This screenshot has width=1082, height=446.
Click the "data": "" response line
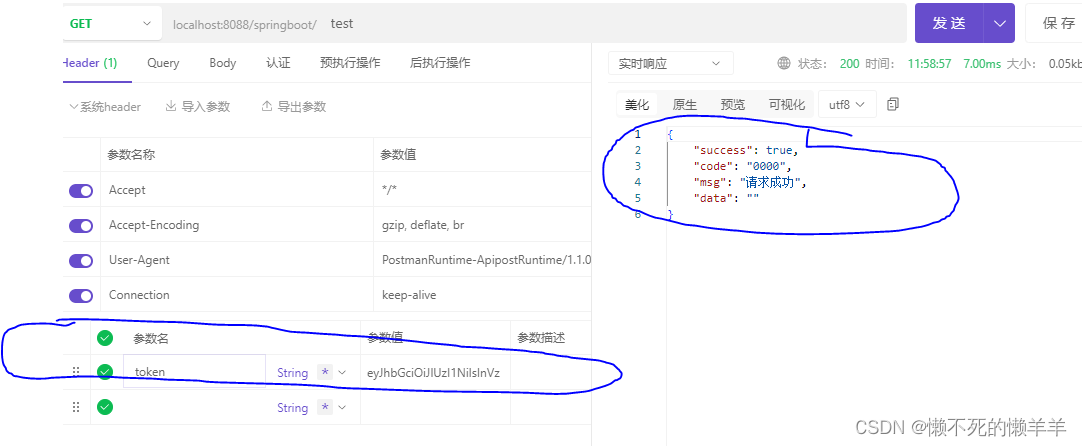pos(727,198)
